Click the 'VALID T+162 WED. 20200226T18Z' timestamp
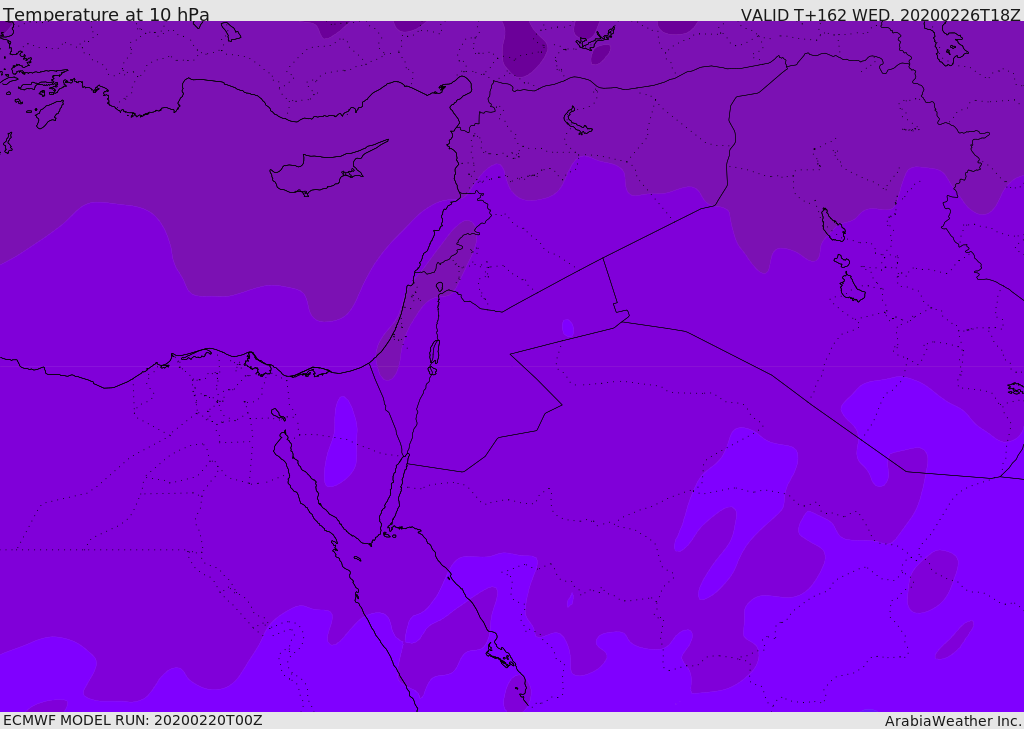Image resolution: width=1024 pixels, height=729 pixels. coord(880,14)
